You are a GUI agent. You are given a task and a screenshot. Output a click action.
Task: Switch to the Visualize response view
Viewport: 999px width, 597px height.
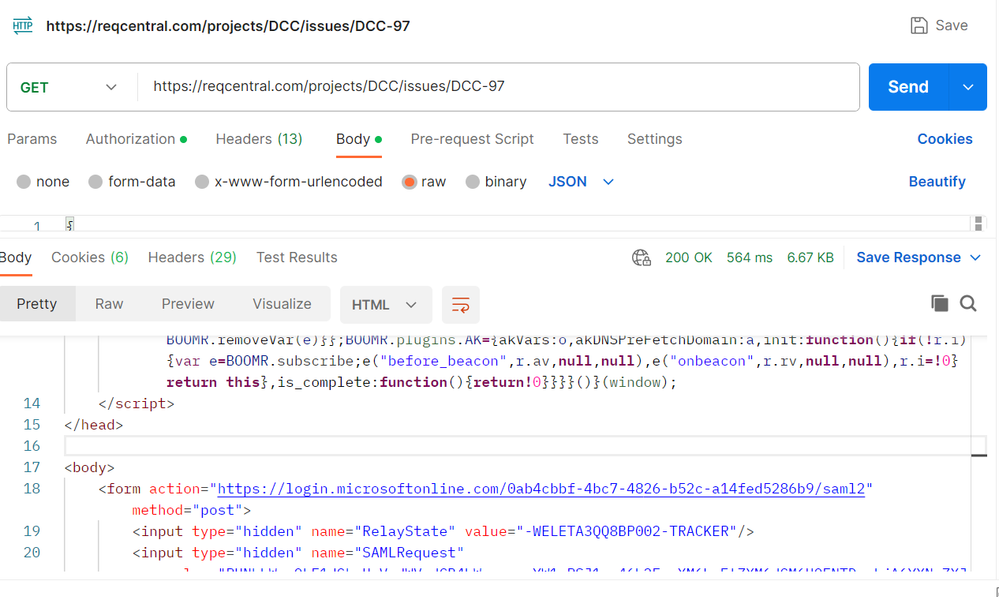282,304
